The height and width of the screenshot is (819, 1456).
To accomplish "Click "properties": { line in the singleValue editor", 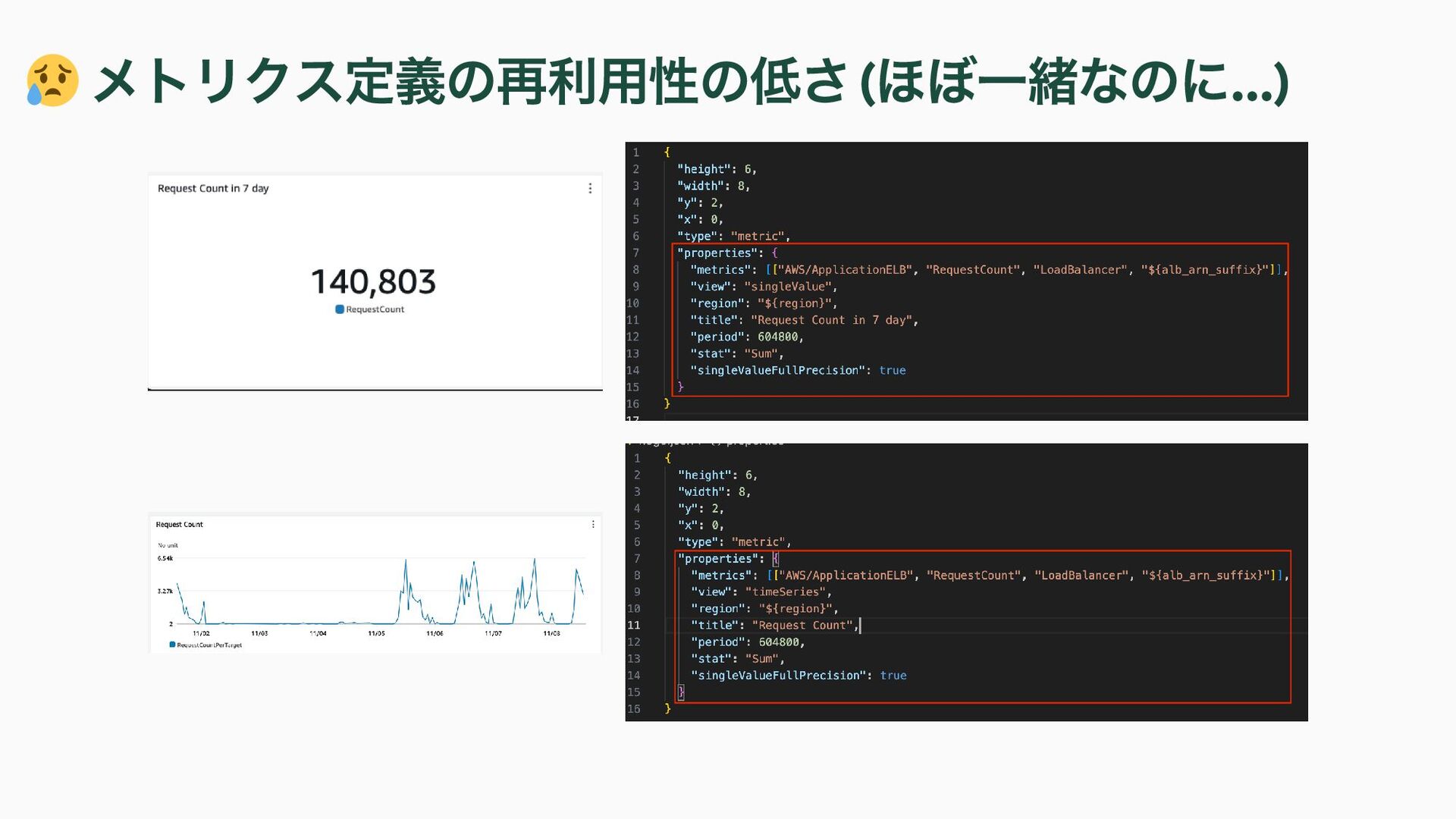I will coord(727,253).
